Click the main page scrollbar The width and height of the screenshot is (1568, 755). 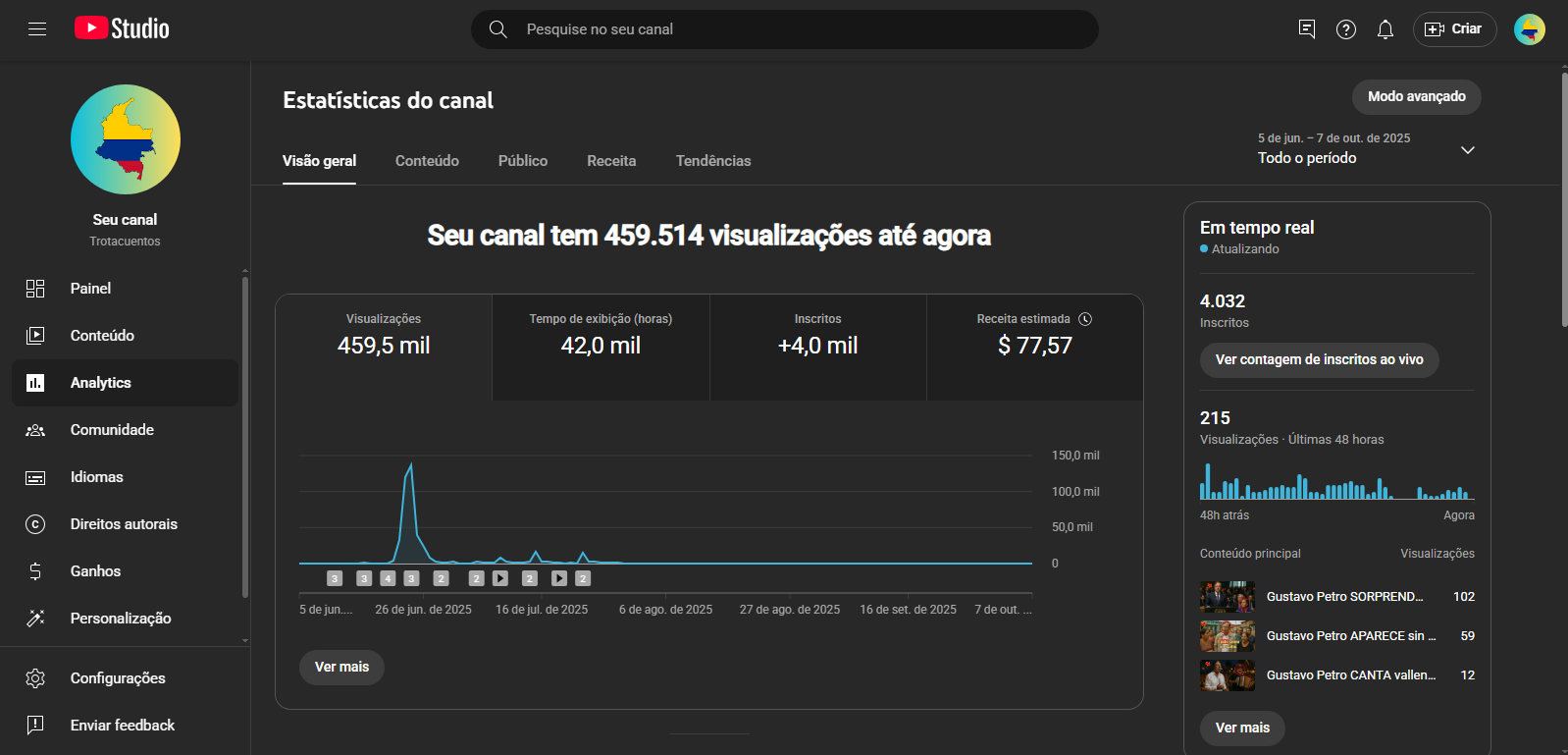click(x=1564, y=199)
